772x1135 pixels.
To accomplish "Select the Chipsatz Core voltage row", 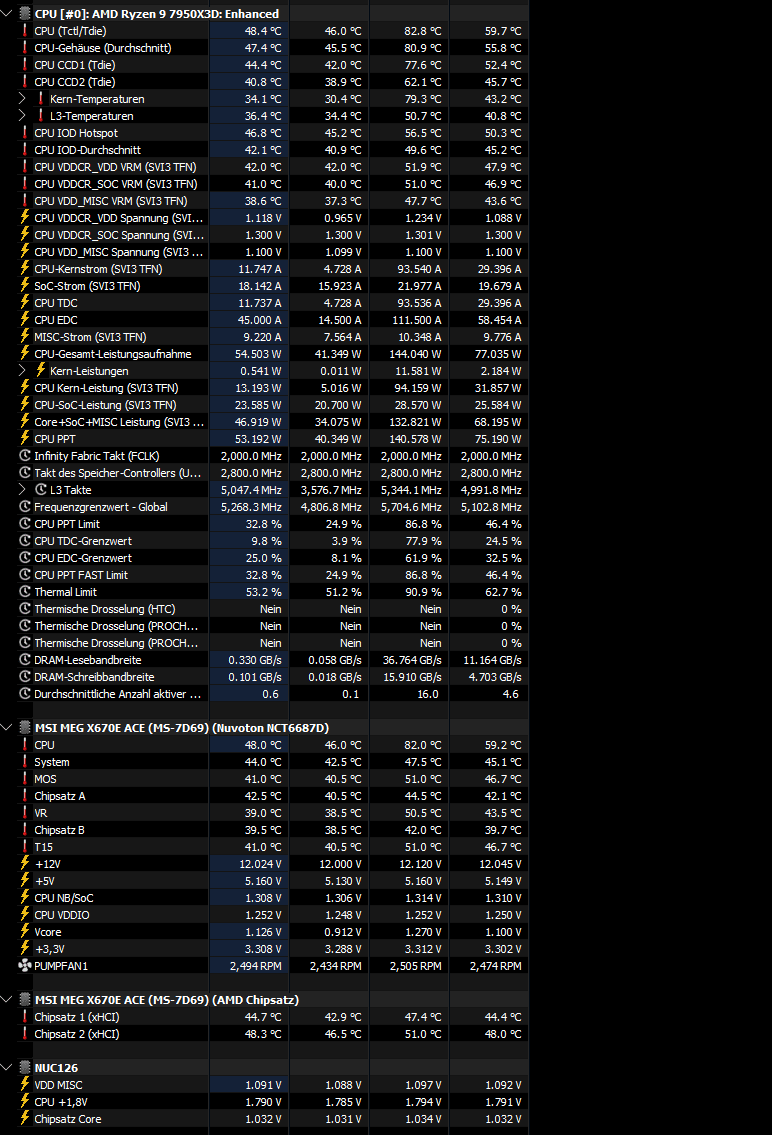I will coord(272,1118).
